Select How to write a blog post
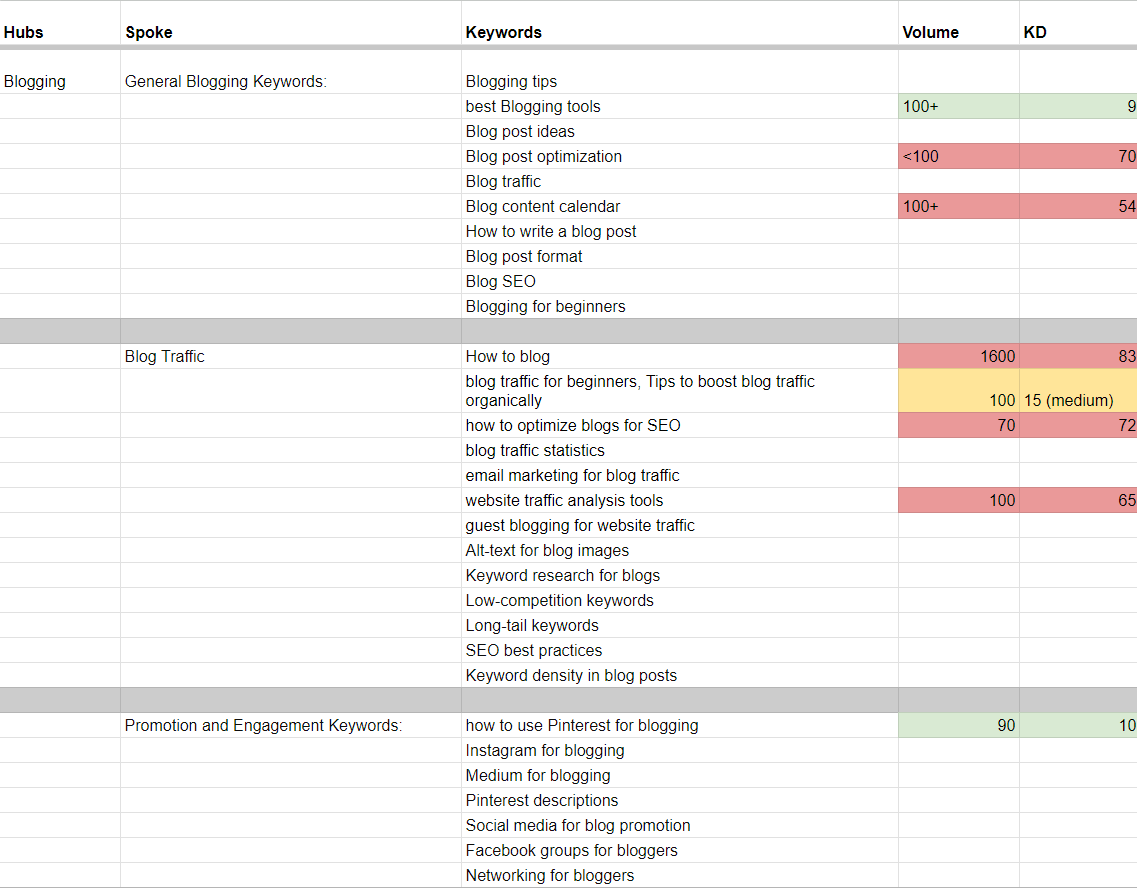Image resolution: width=1137 pixels, height=888 pixels. tap(679, 231)
